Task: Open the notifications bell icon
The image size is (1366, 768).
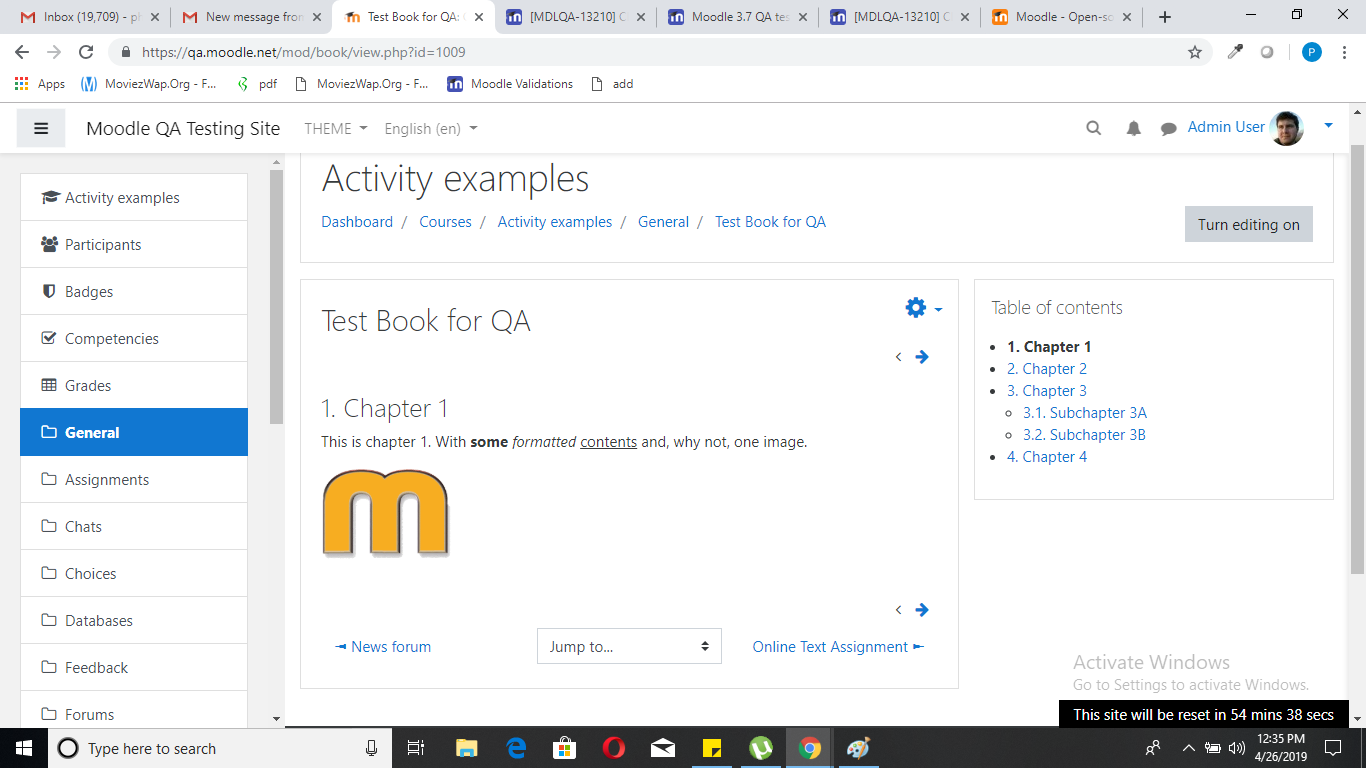Action: coord(1133,128)
